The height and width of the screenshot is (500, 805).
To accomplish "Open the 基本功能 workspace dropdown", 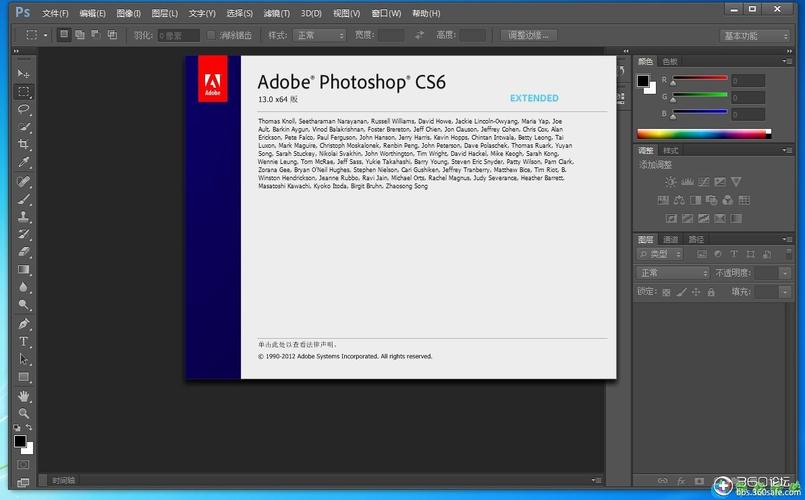I will [754, 35].
